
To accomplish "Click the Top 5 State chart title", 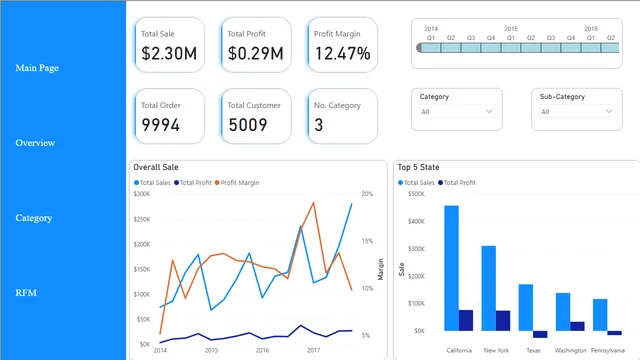I will click(x=418, y=167).
